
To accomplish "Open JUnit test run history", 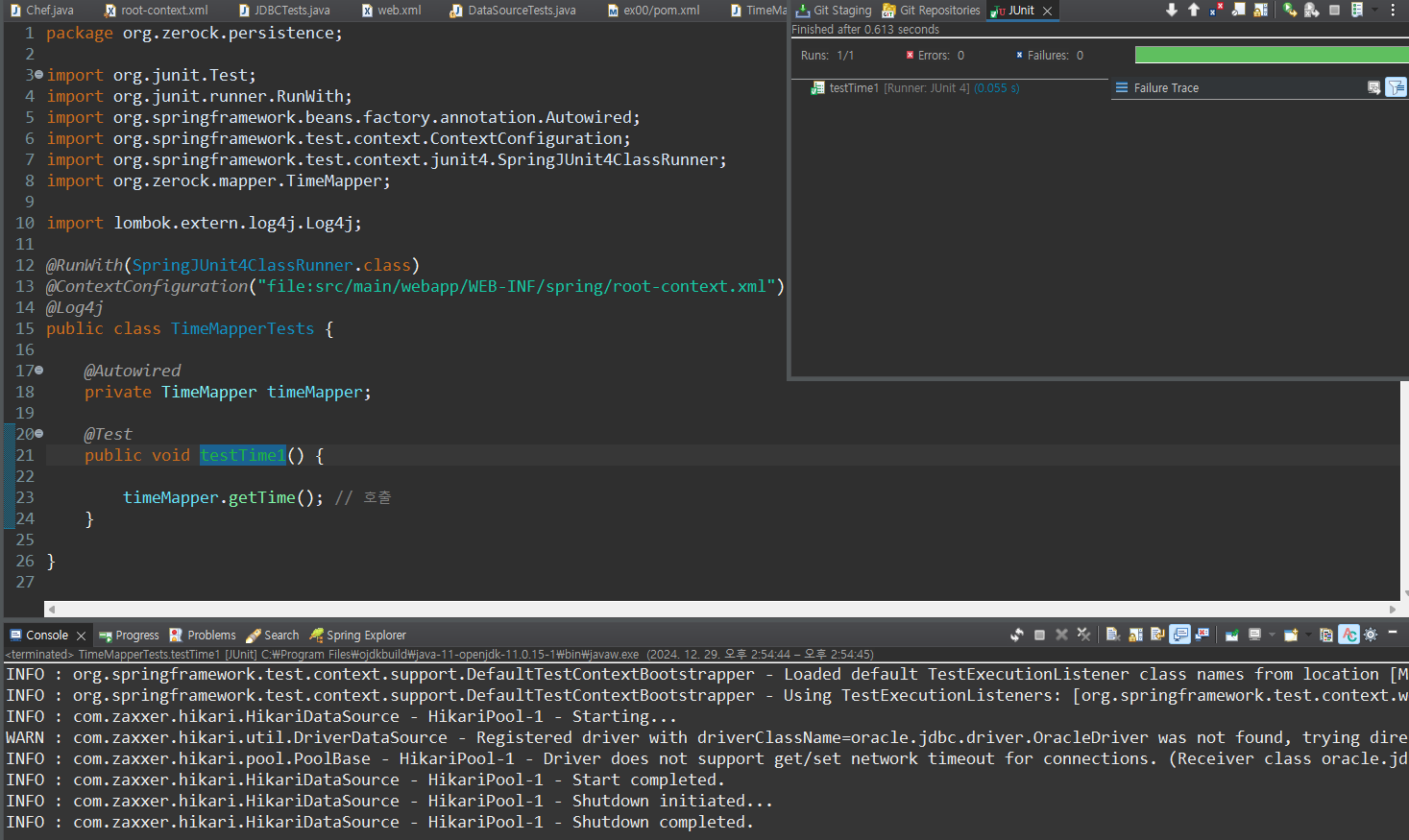I will (1357, 10).
